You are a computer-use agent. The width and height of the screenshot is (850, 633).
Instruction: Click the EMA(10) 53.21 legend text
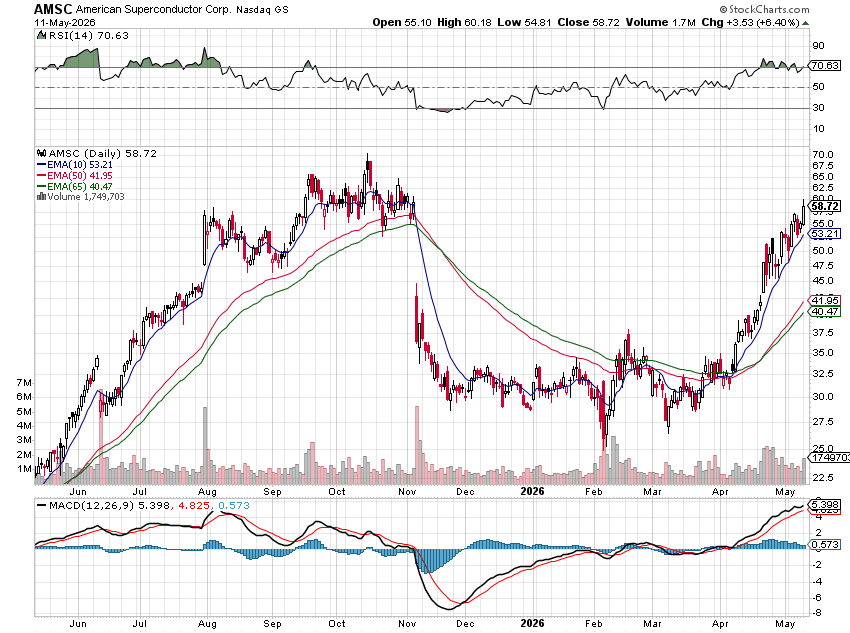click(80, 165)
